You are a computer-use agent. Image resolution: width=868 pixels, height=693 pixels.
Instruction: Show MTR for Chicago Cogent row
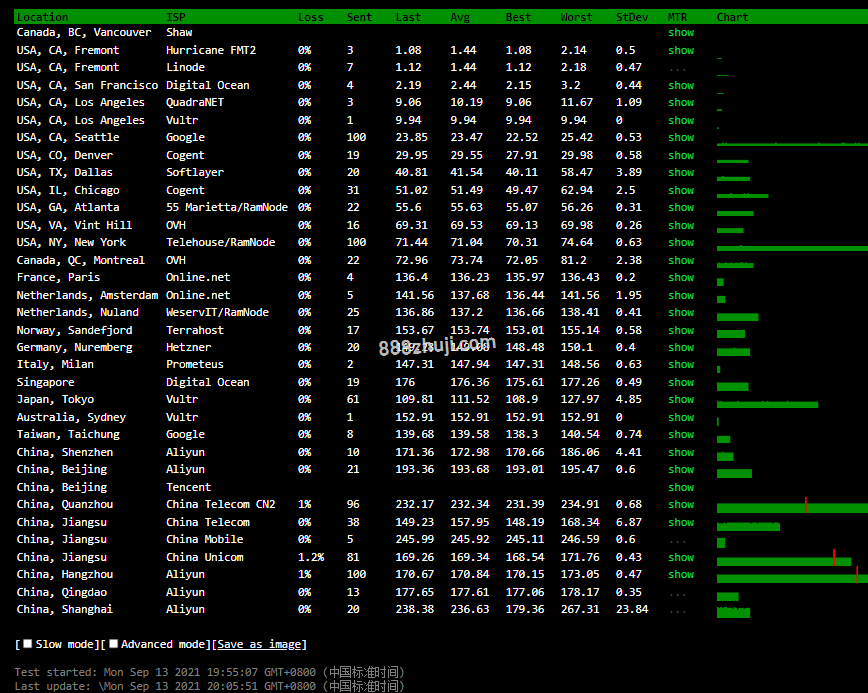tap(681, 190)
